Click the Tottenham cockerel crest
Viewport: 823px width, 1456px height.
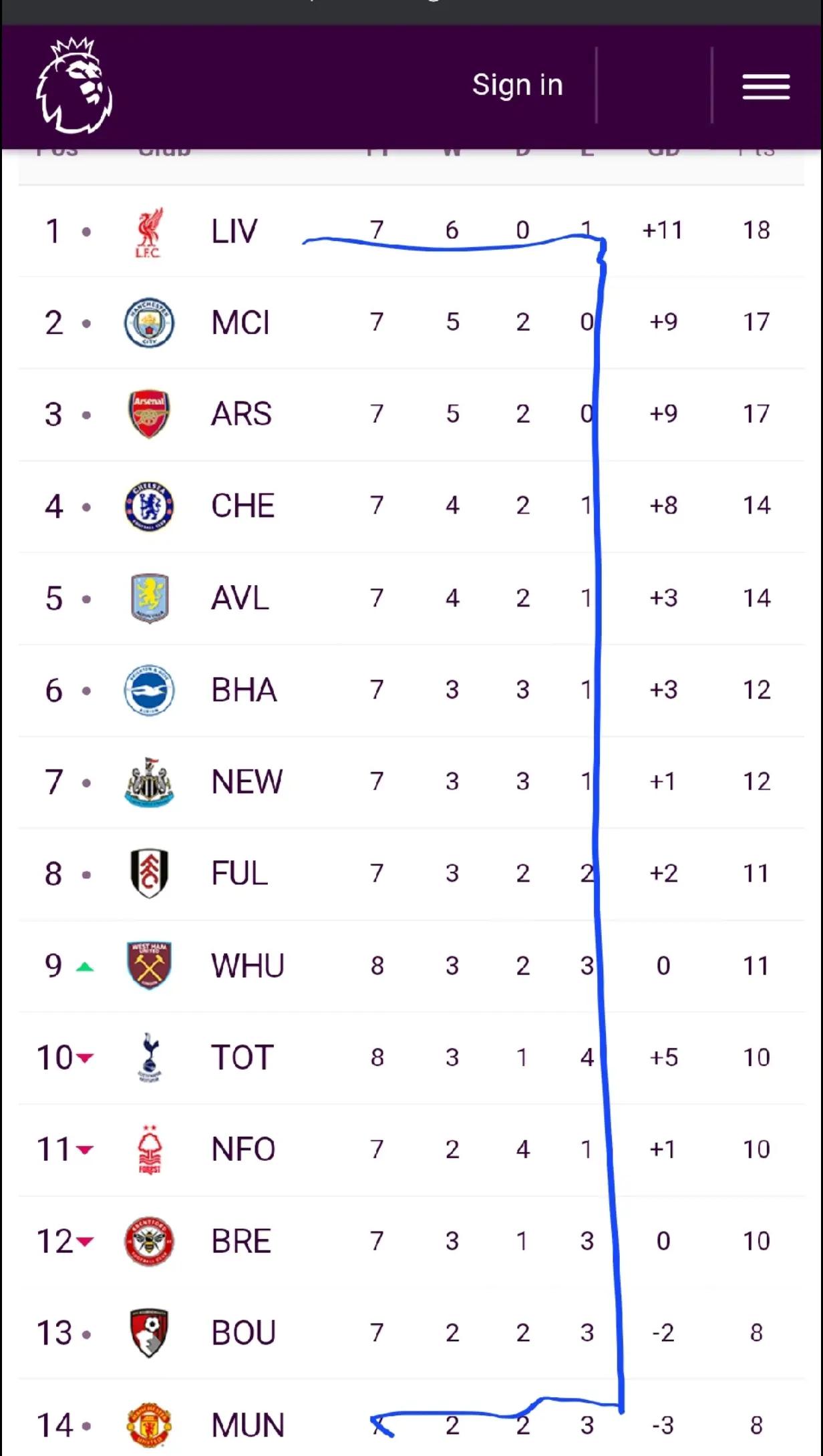149,1057
